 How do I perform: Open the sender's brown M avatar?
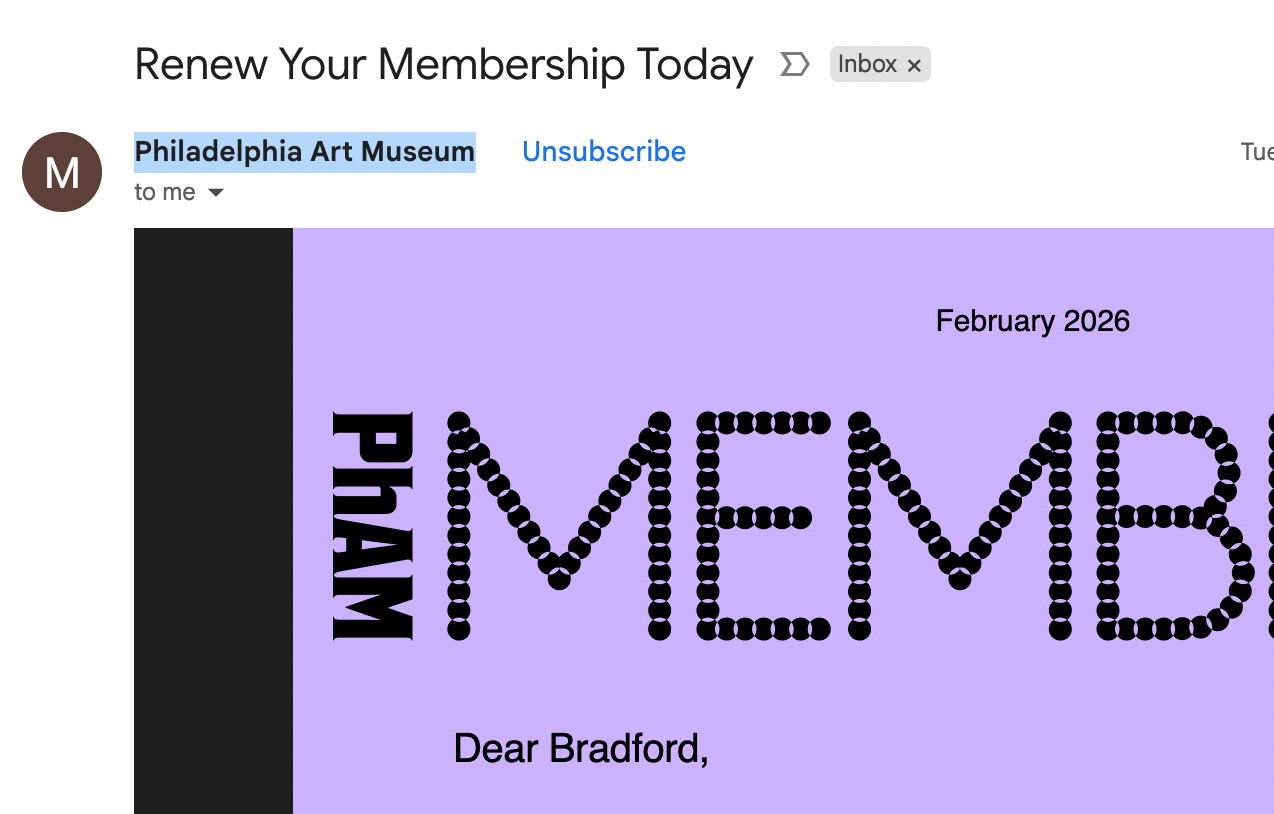62,172
